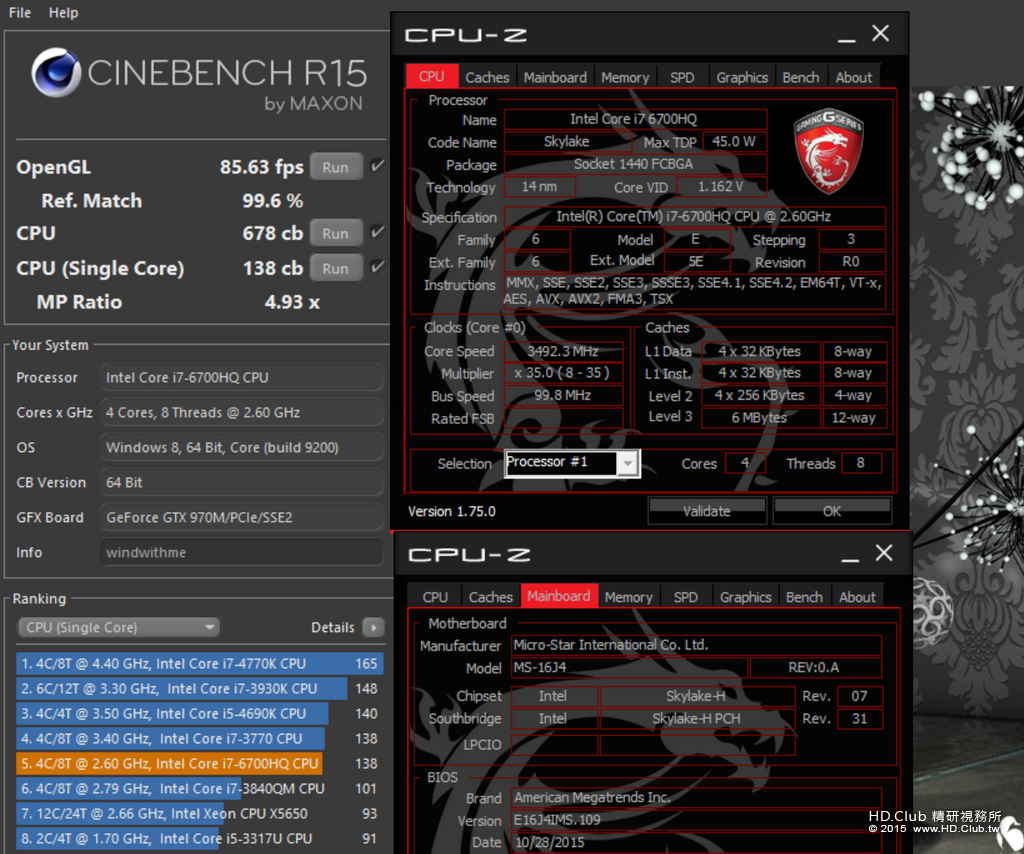
Task: Open the Ranking type dropdown CPU (Single Core)
Action: 119,627
